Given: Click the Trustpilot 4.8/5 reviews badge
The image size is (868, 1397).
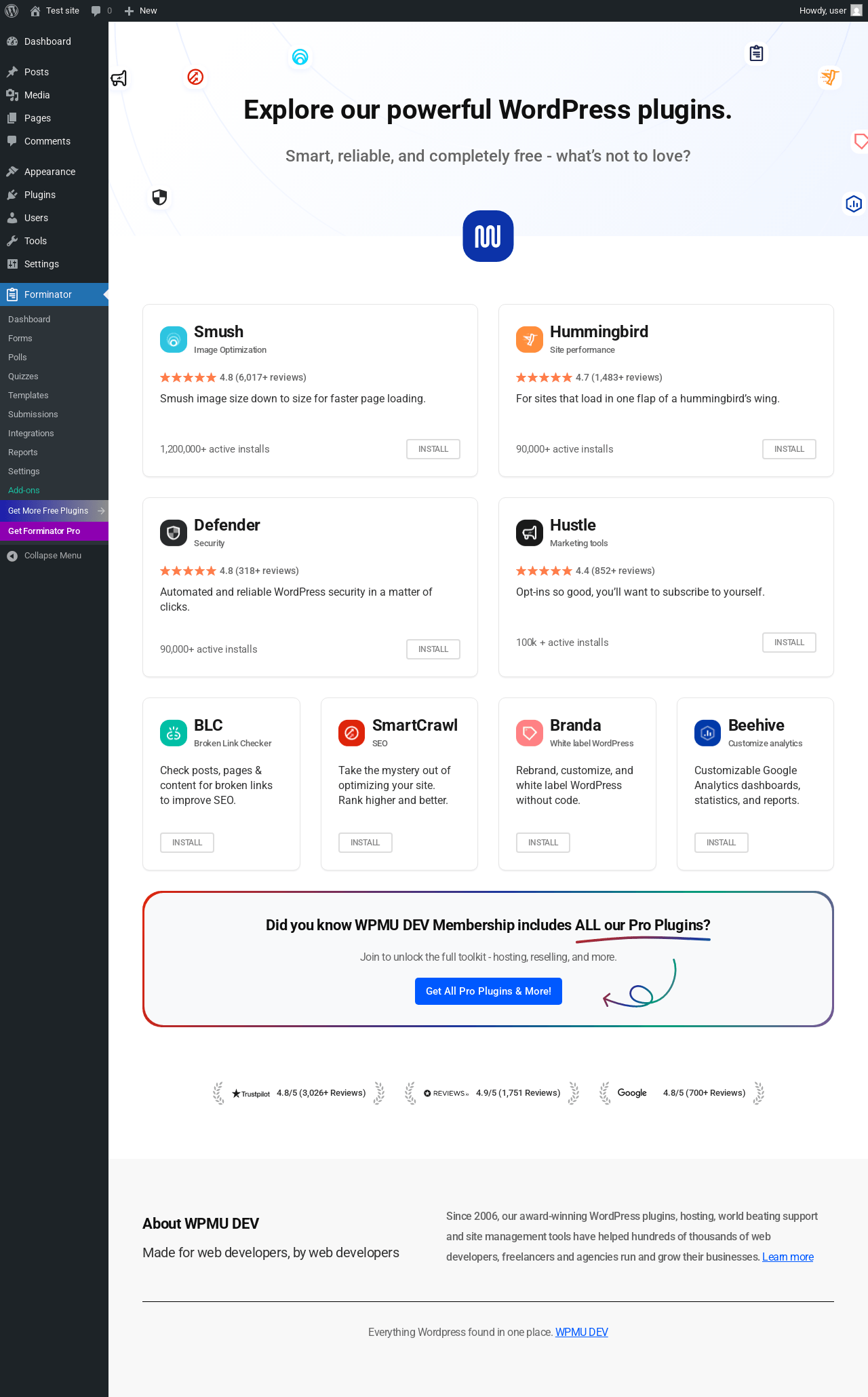Looking at the screenshot, I should pyautogui.click(x=299, y=1093).
